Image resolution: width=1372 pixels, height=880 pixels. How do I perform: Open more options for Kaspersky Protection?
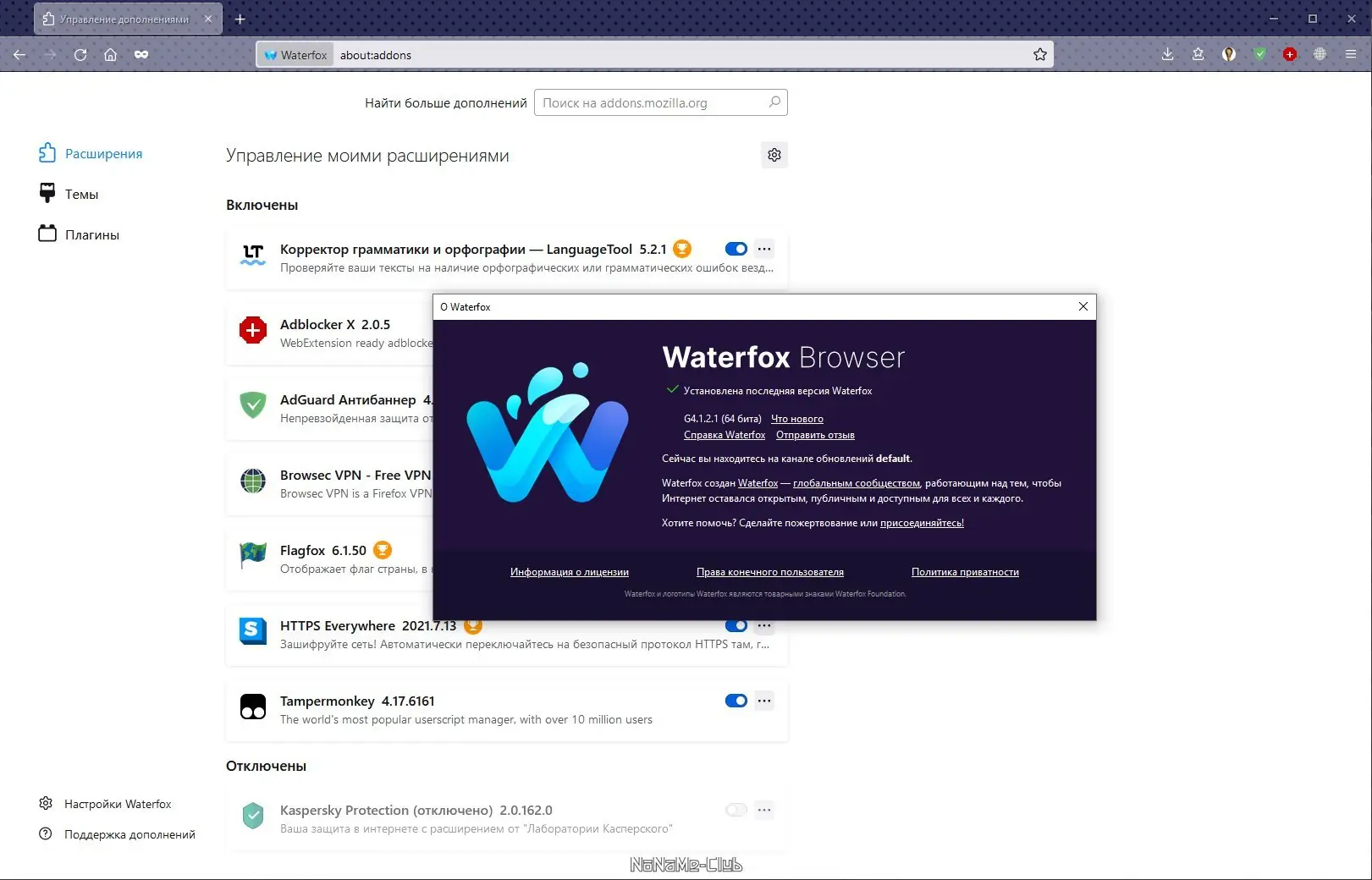click(x=764, y=810)
